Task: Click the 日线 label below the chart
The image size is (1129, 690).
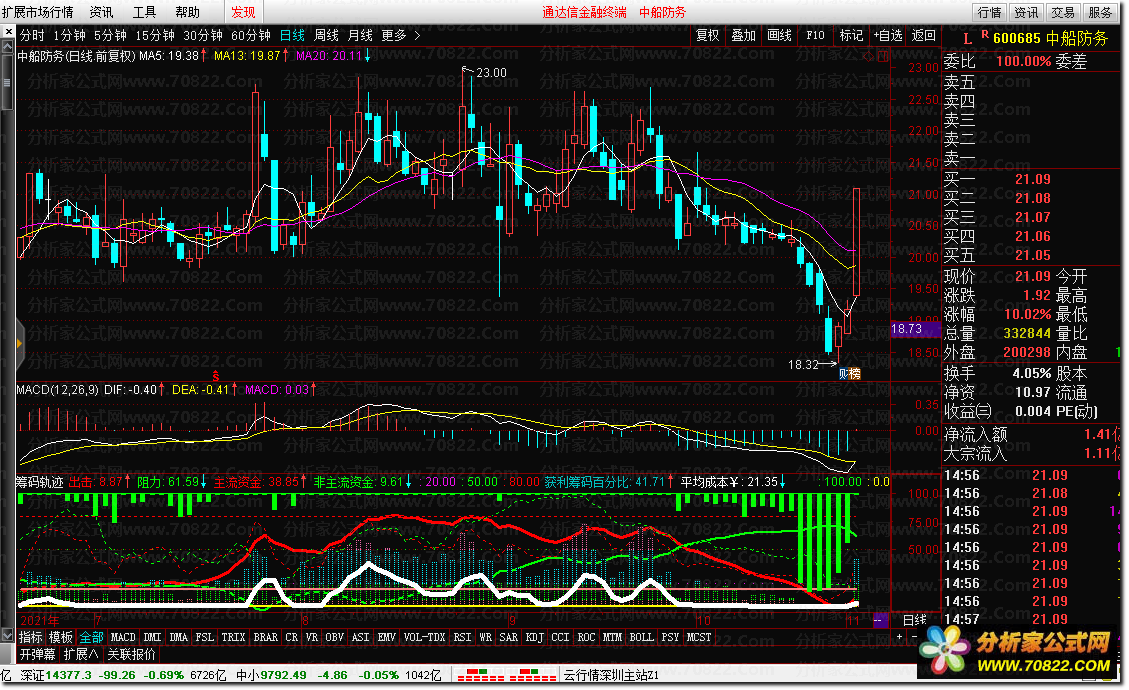Action: pyautogui.click(x=914, y=619)
